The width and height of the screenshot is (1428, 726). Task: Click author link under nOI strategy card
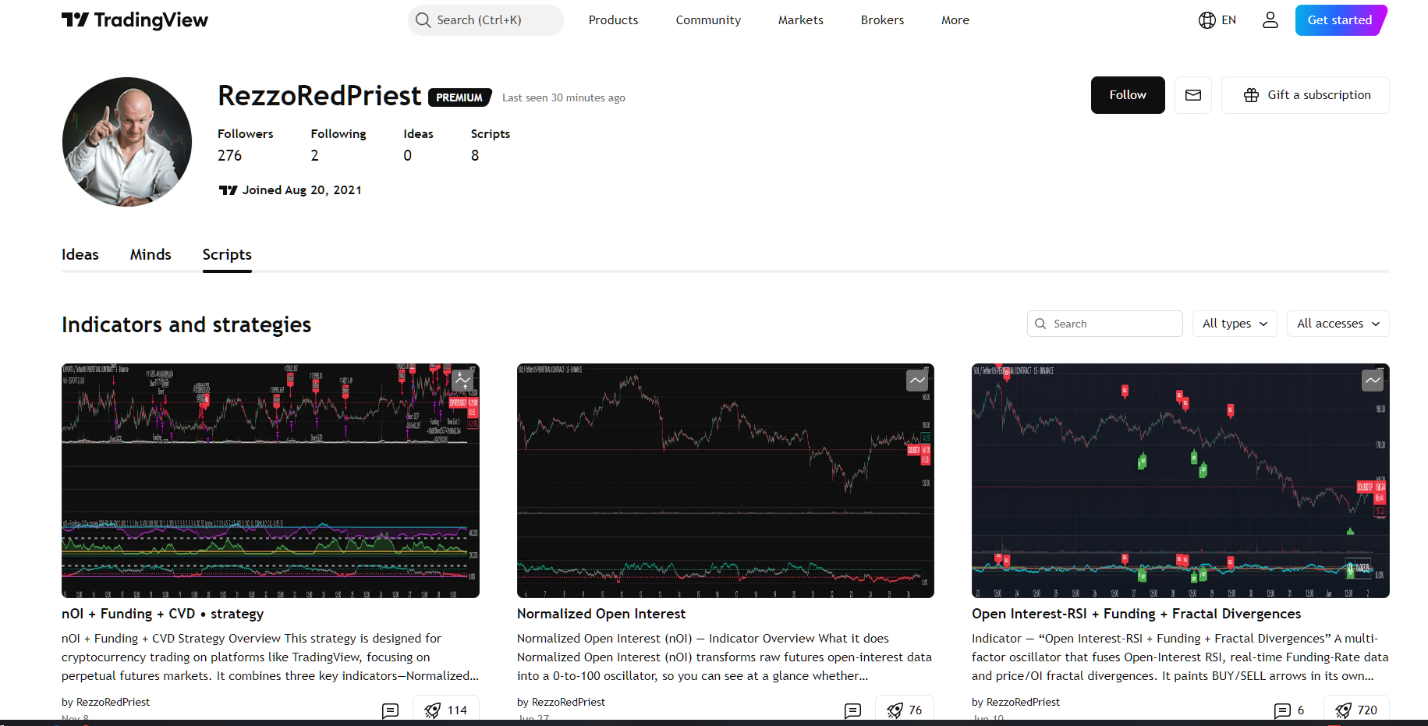point(106,702)
